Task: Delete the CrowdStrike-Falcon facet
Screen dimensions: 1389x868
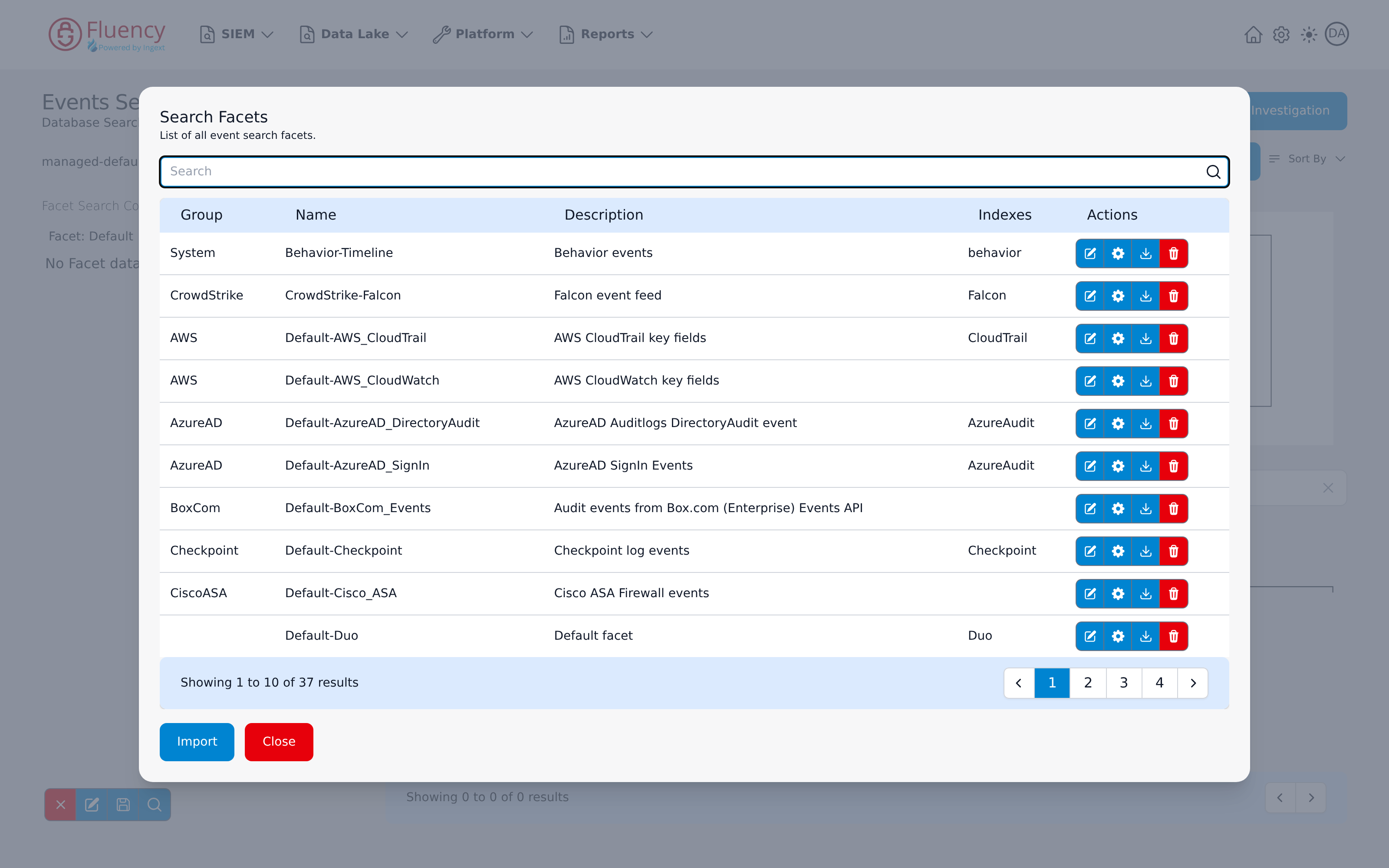Action: [1174, 296]
